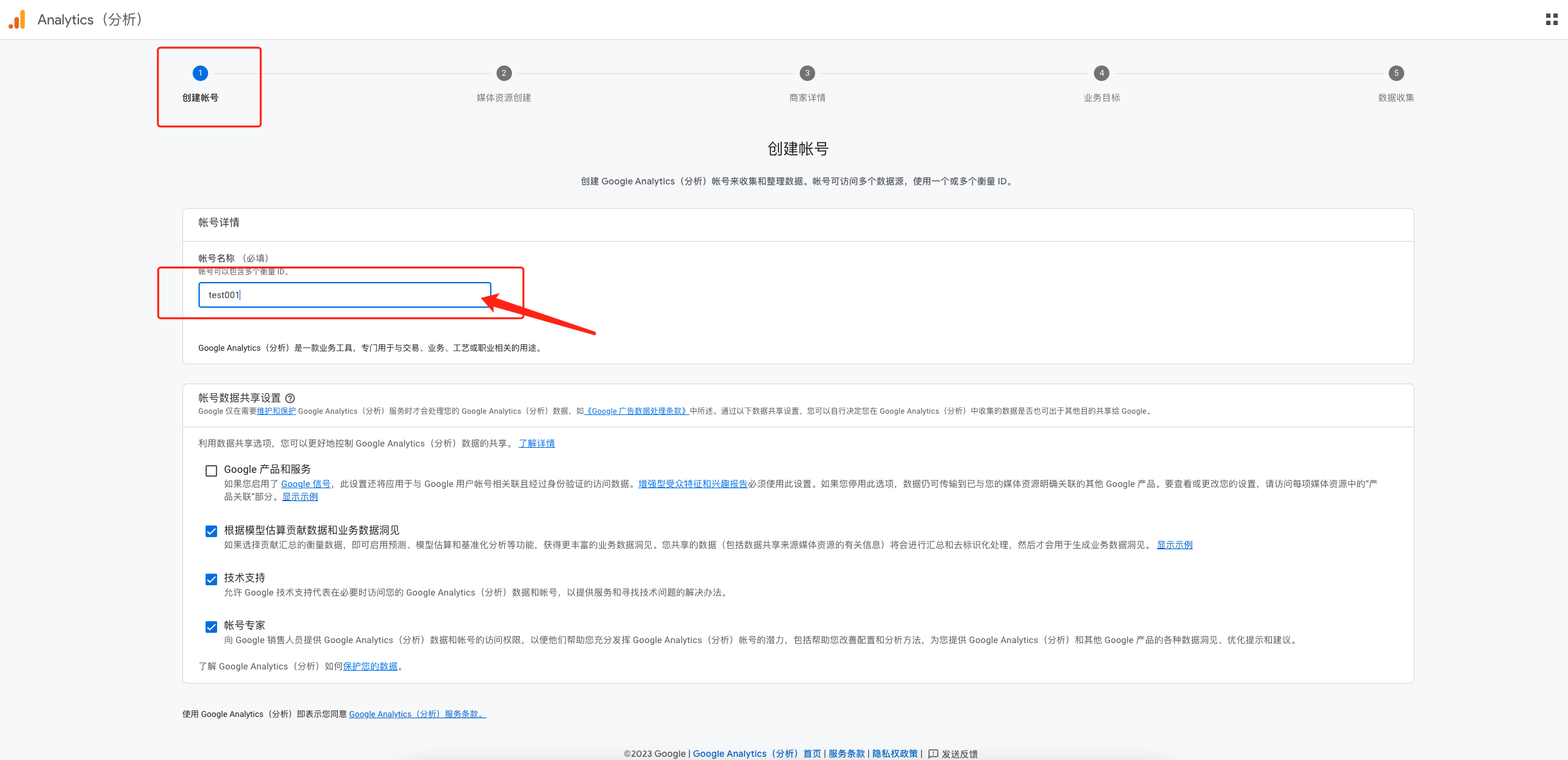Click 发送反馈 in the footer

point(960,754)
